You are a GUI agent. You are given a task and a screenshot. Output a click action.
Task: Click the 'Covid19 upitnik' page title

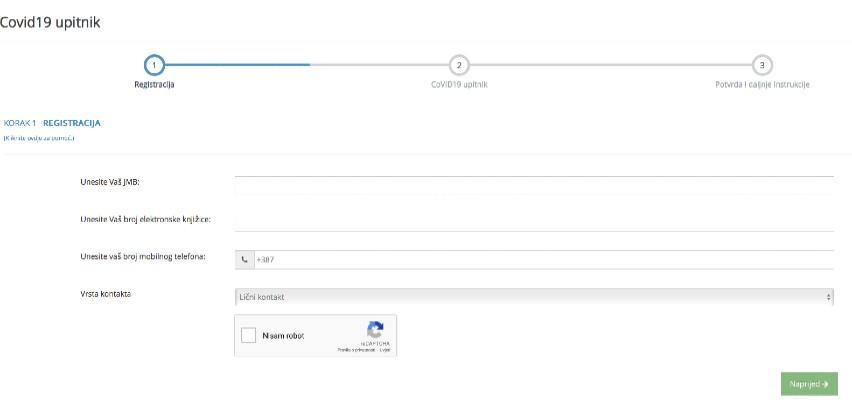[50, 21]
